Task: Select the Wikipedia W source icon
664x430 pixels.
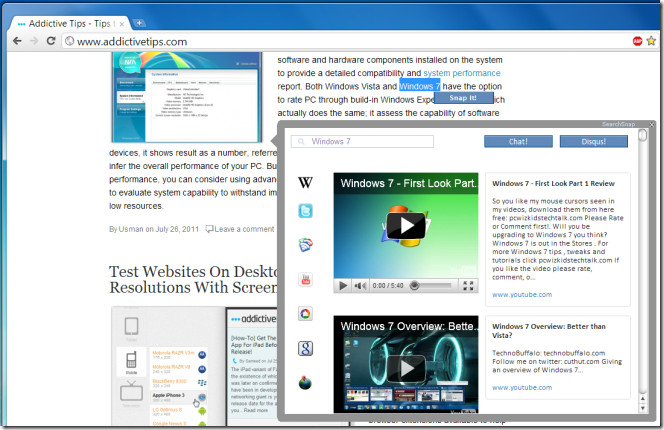Action: coord(305,183)
